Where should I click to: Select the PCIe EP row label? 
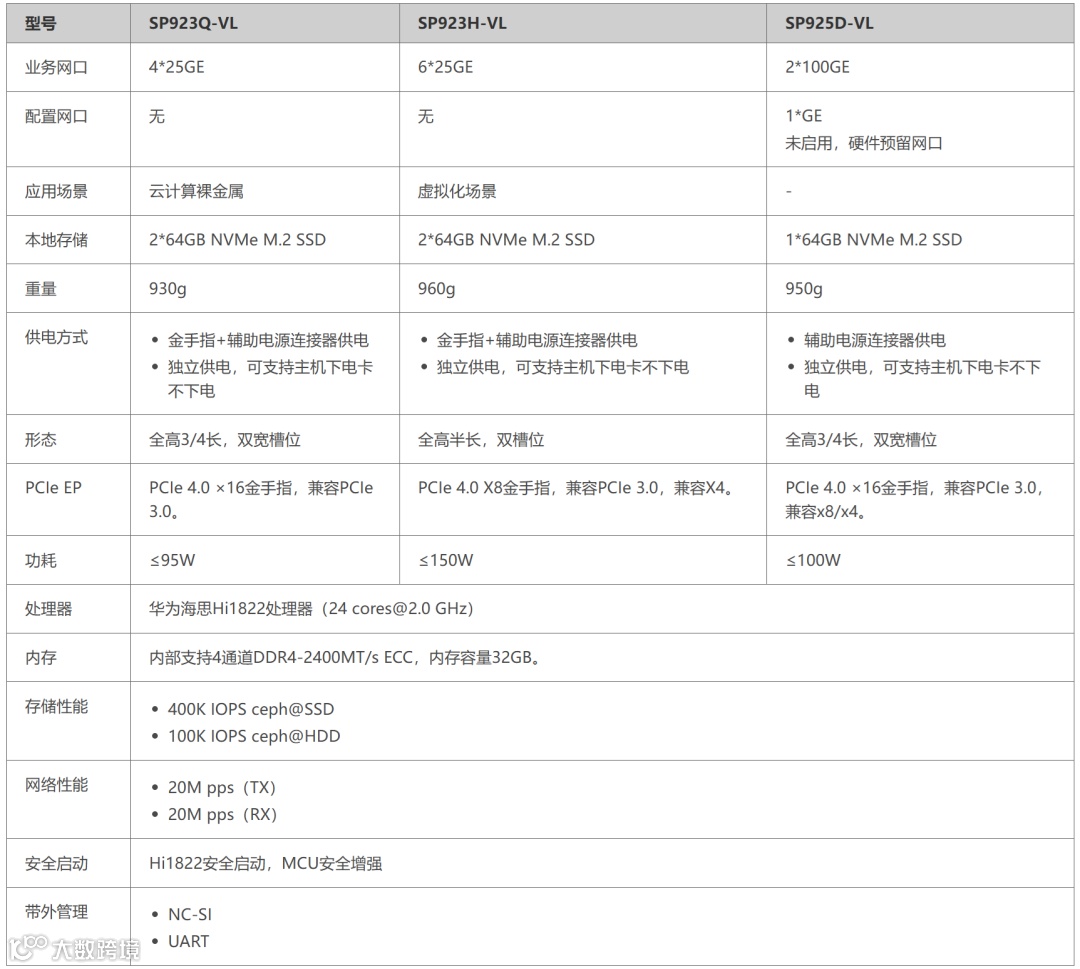pos(53,488)
